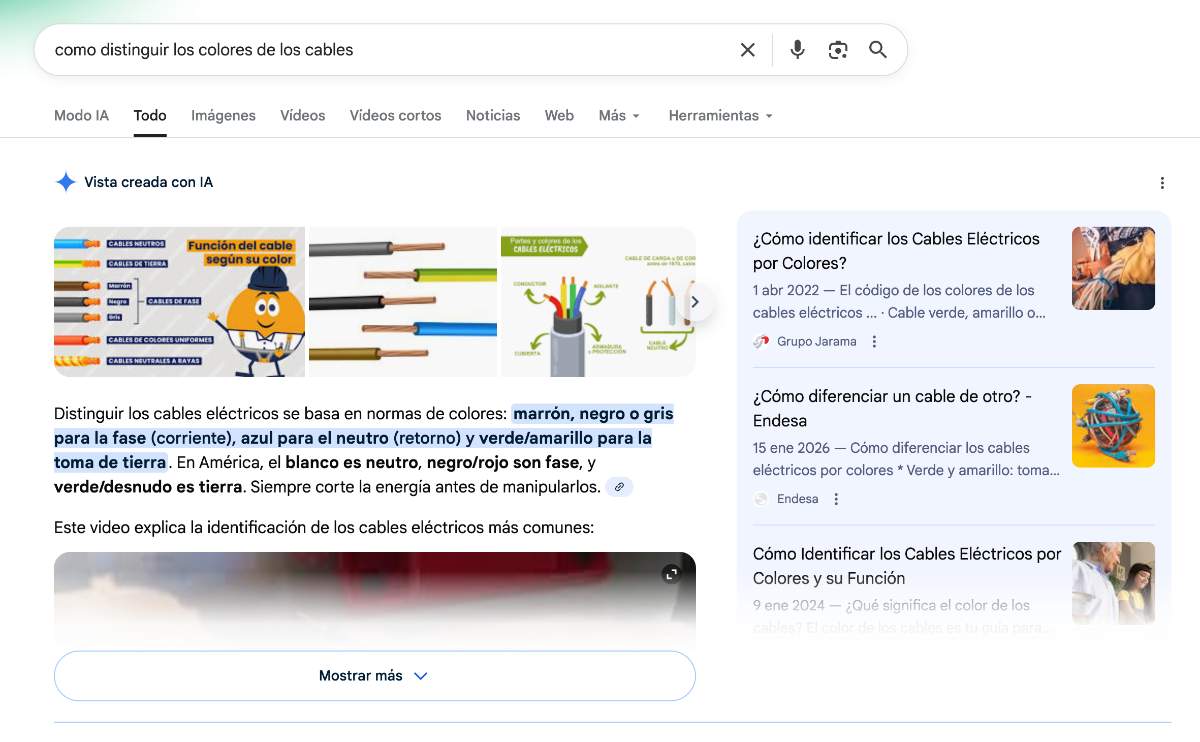This screenshot has width=1200, height=742.
Task: Click the fullscreen expand icon on the video thumbnail
Action: 672,573
